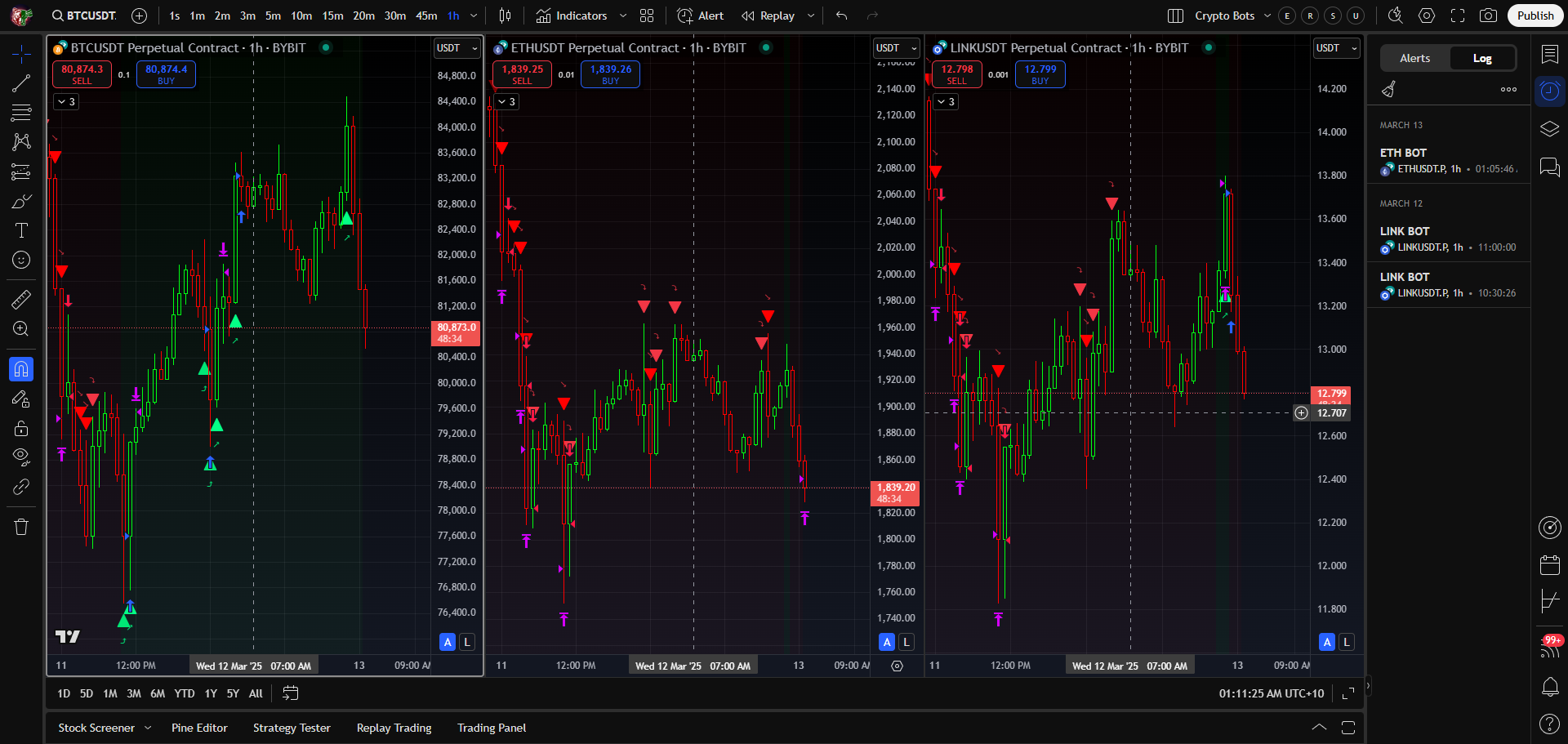Switch to the Log tab
The width and height of the screenshot is (1568, 744).
1482,58
